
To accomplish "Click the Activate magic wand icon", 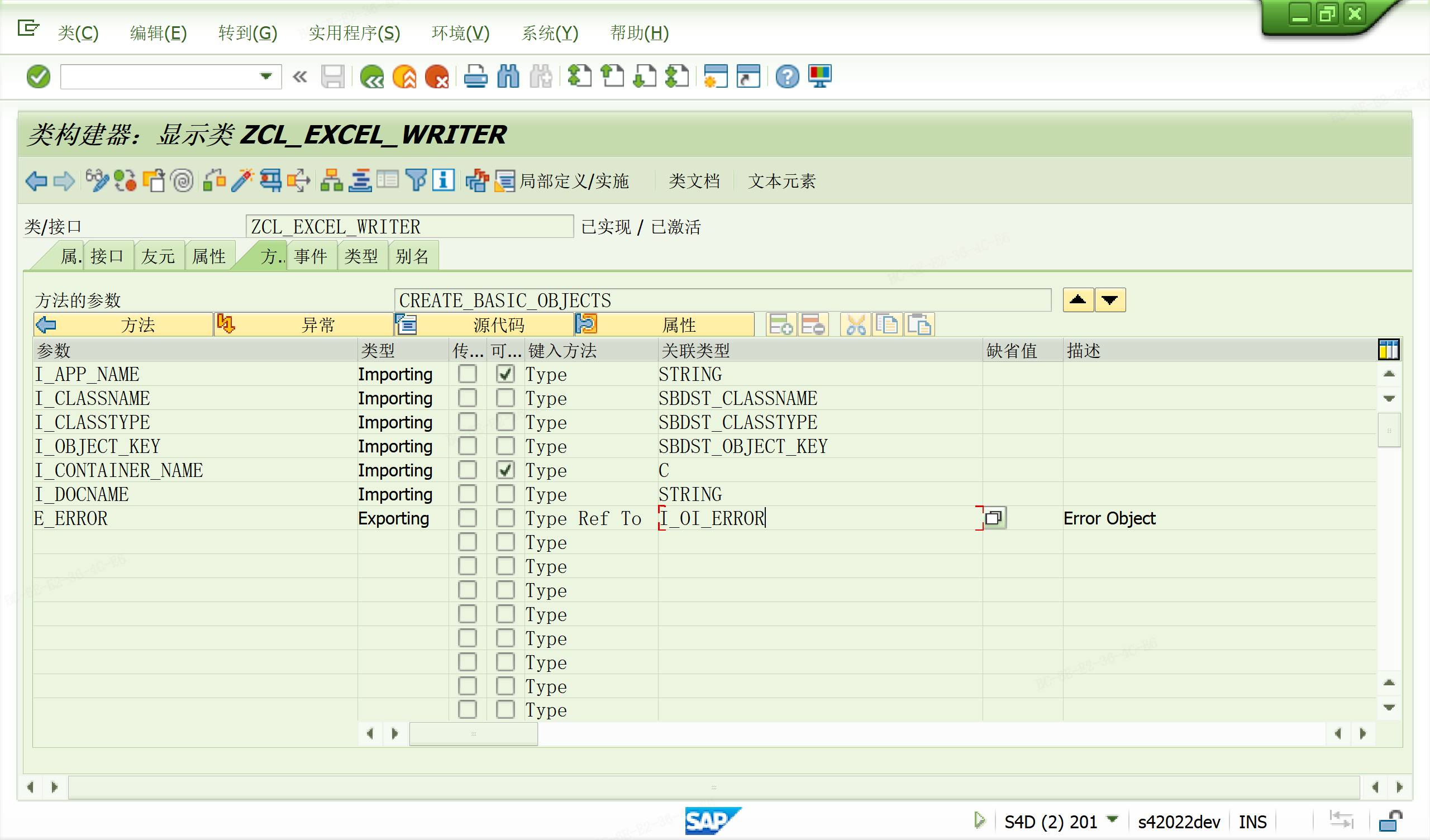I will point(242,181).
